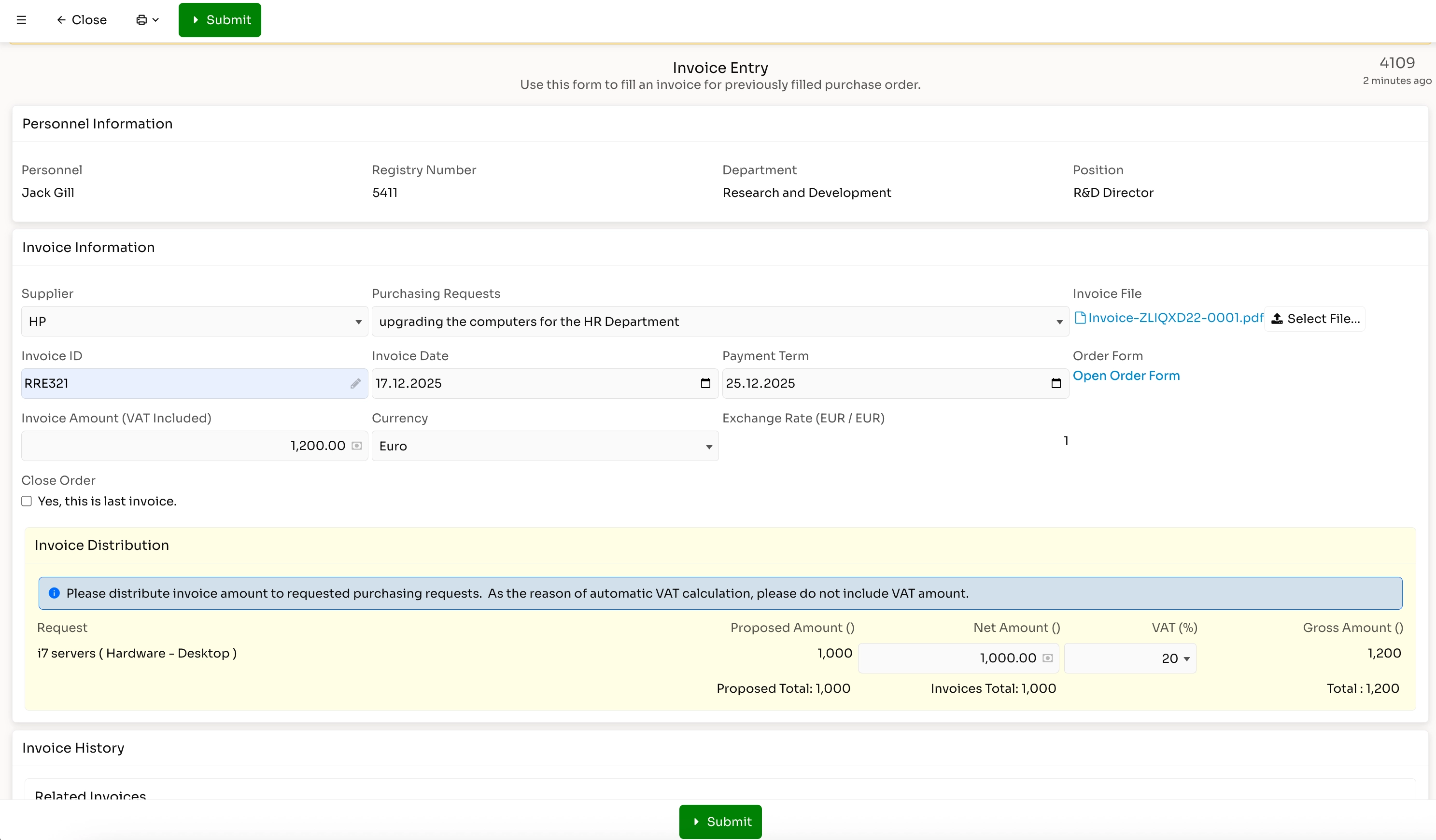Screen dimensions: 1436x840
Task: Click the Submit button at the top
Action: [x=219, y=19]
